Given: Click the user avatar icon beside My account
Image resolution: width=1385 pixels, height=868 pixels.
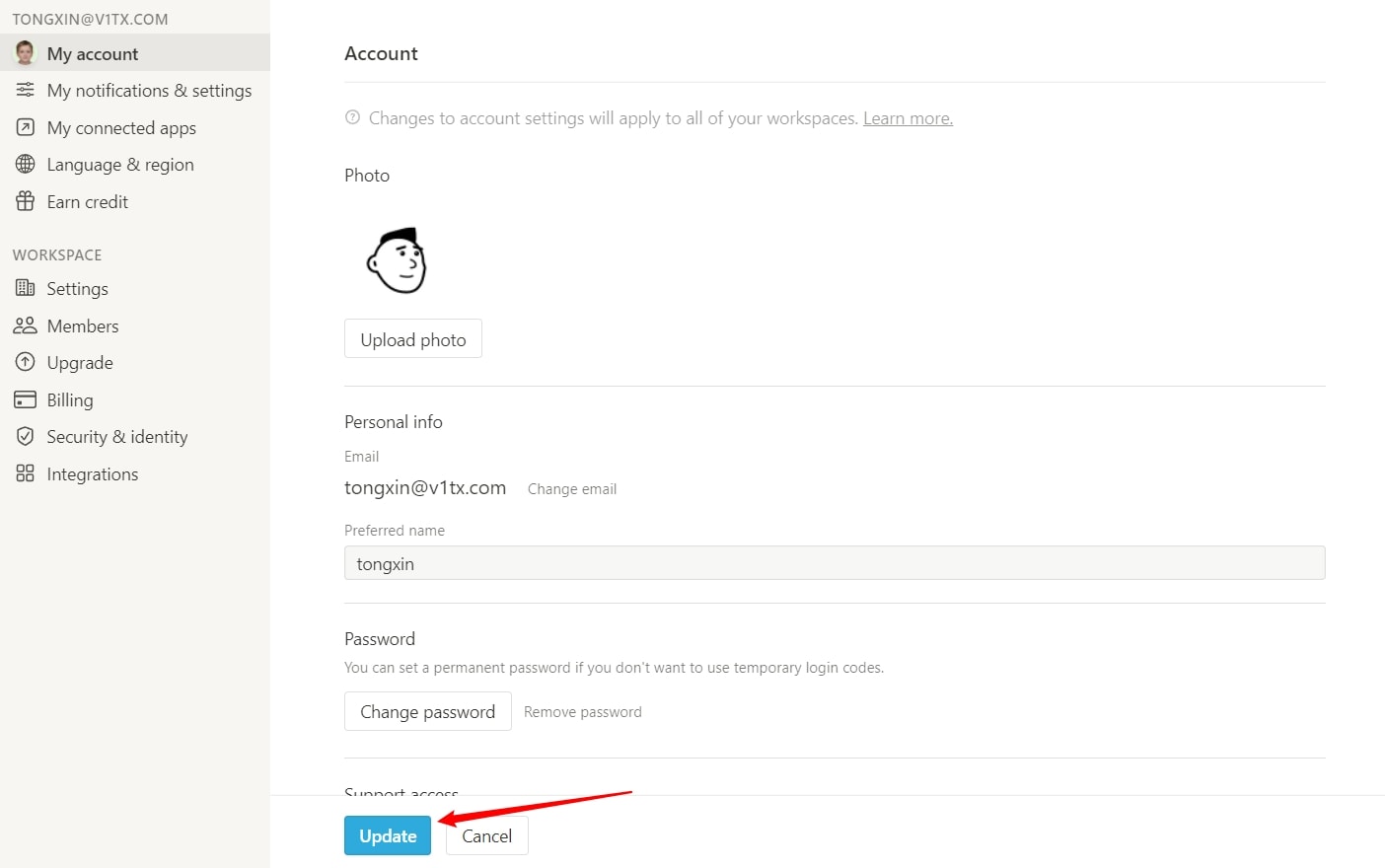Looking at the screenshot, I should [25, 53].
